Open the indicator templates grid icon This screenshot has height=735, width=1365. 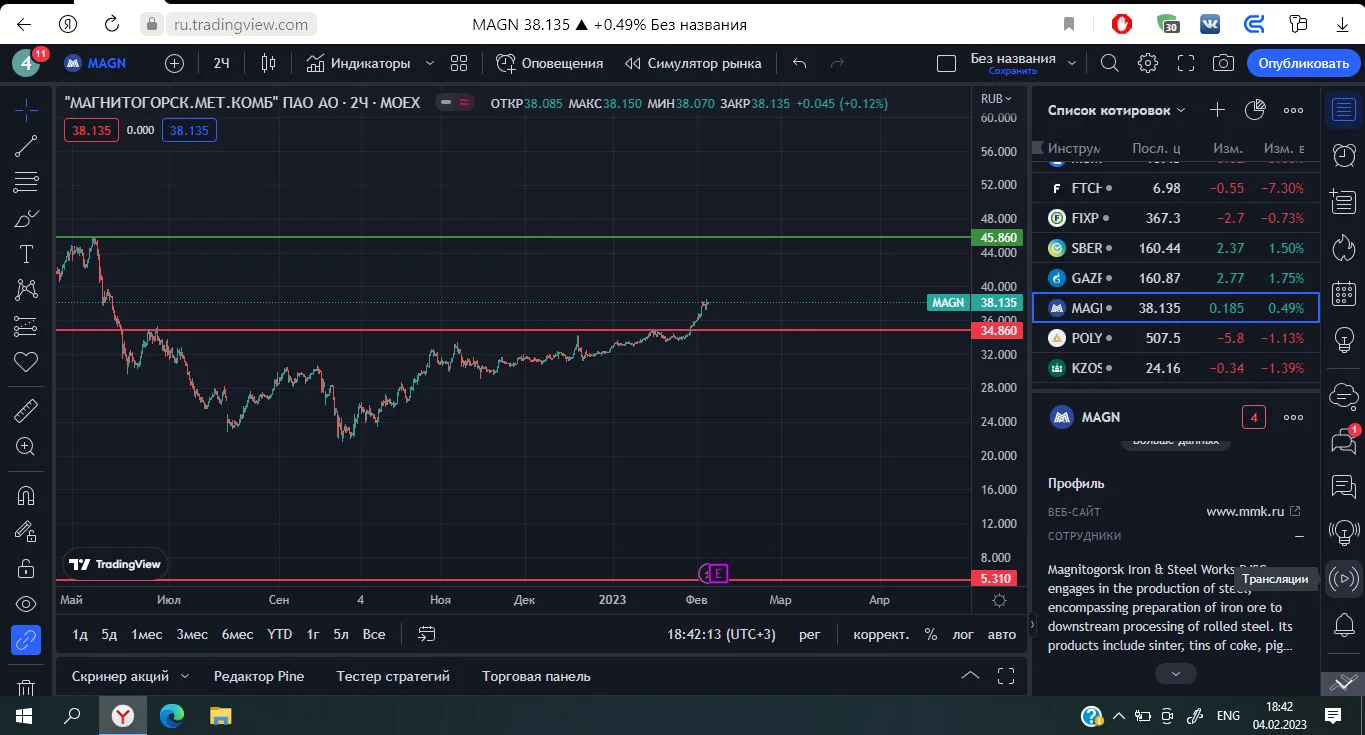(459, 63)
